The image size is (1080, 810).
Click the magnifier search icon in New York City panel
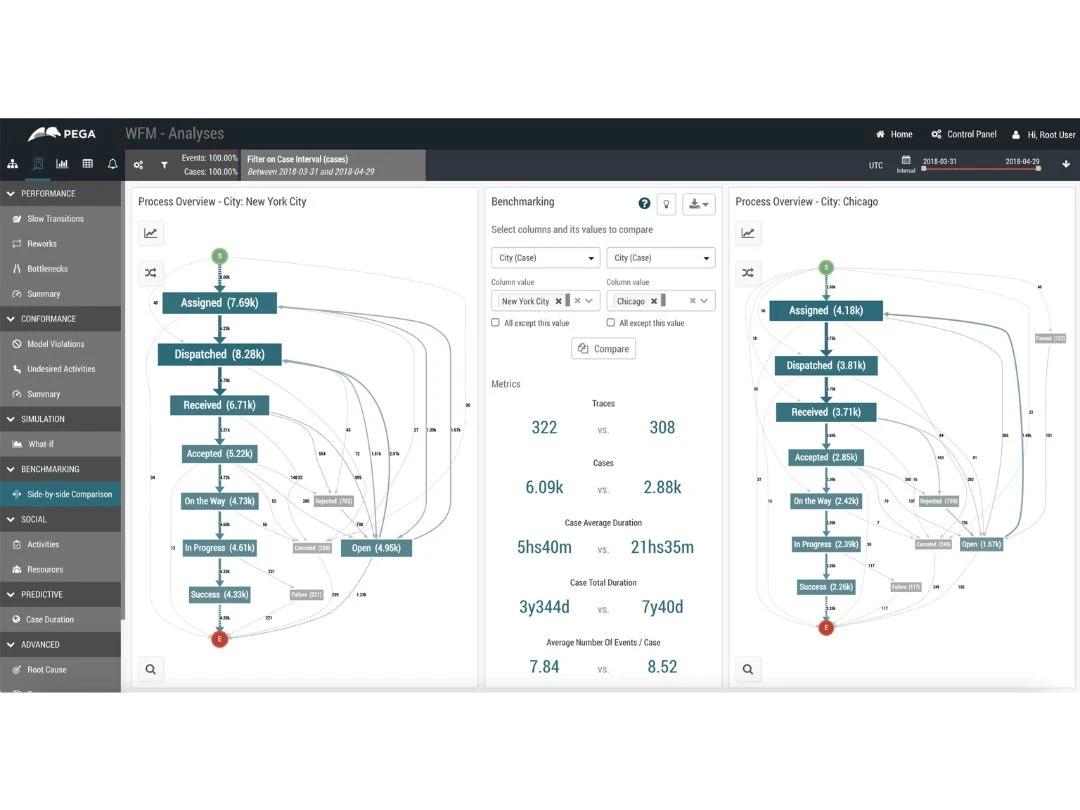click(x=150, y=669)
